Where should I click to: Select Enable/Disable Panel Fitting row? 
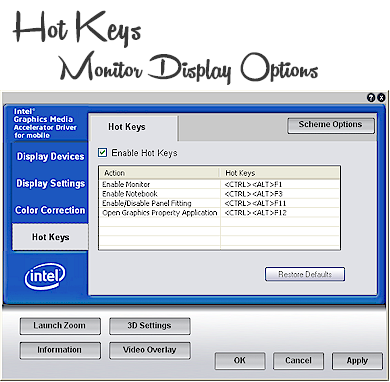[219, 203]
